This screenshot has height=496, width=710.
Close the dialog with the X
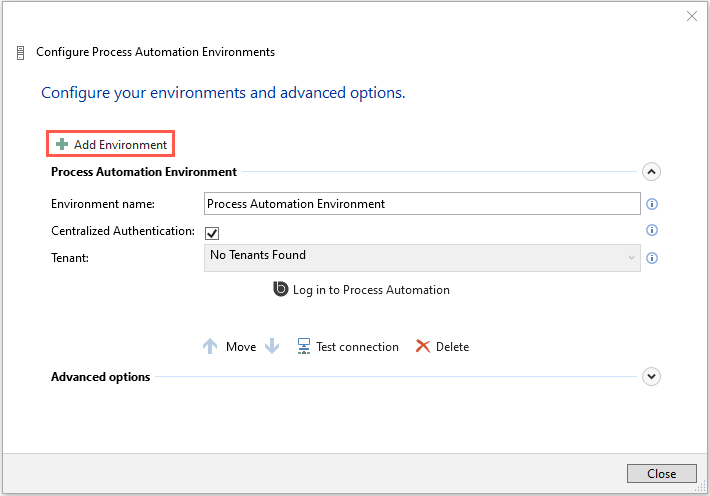(x=691, y=16)
